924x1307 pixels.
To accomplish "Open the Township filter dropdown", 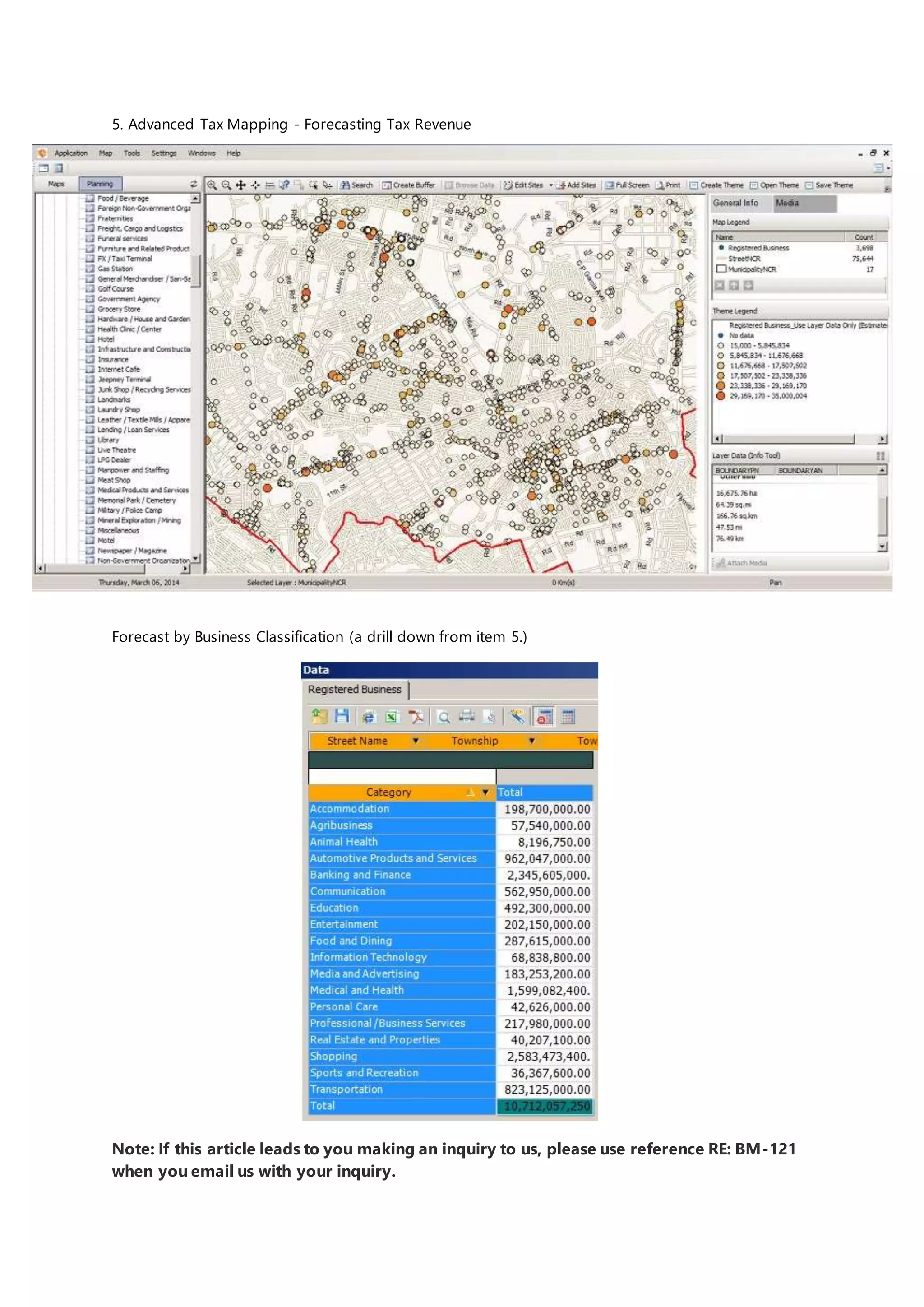I will (531, 741).
